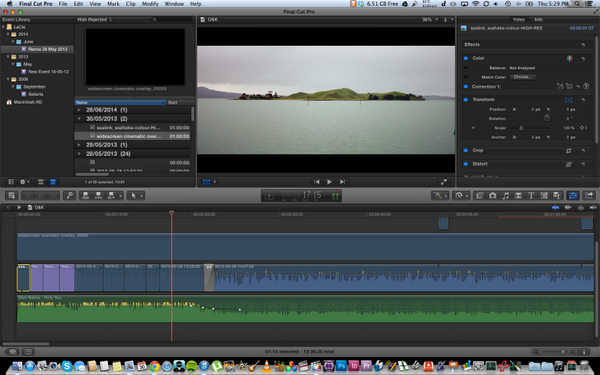600x375 pixels.
Task: Toggle timeline skimming icon
Action: 555,207
